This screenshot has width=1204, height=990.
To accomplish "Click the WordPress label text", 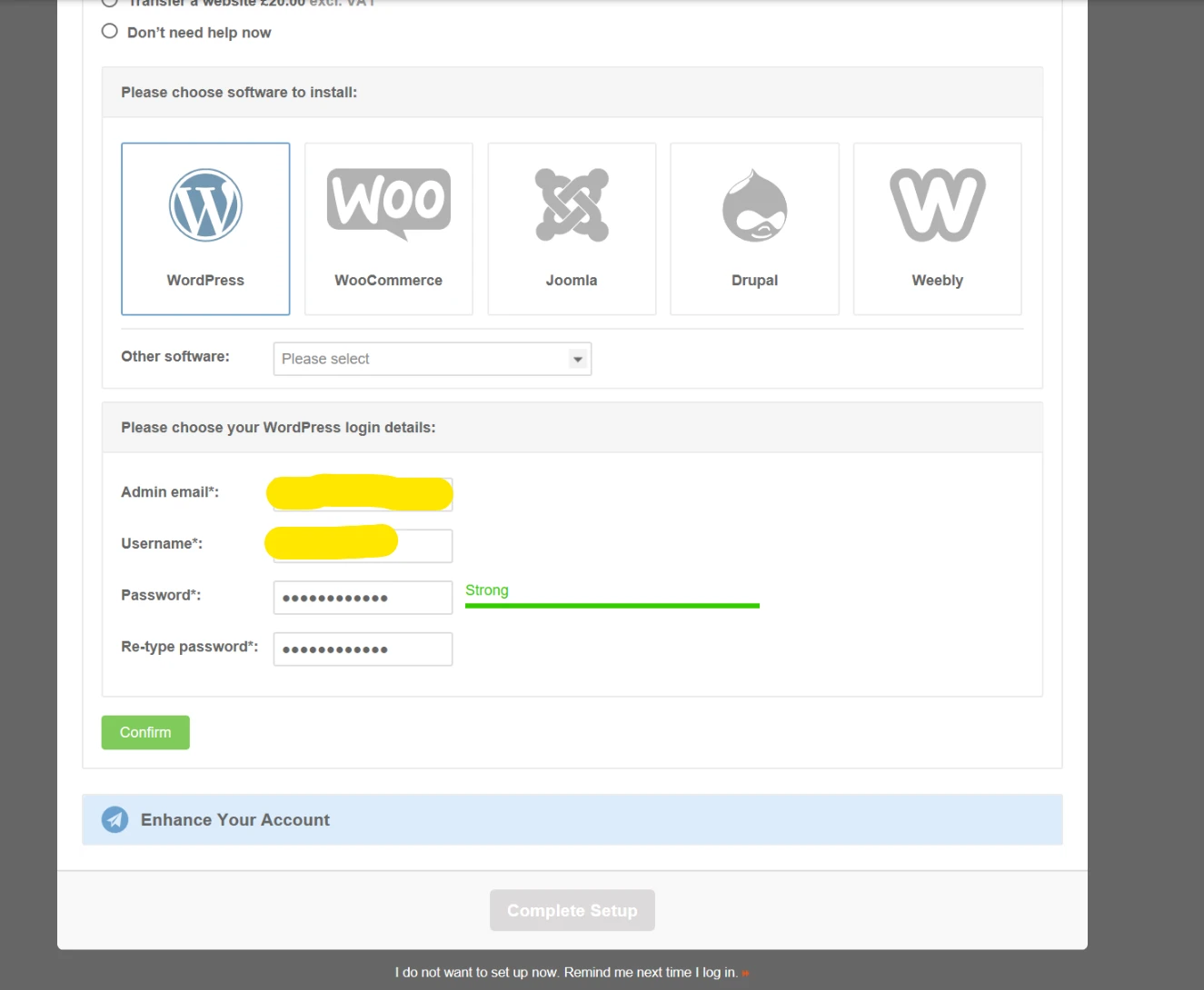I will pos(205,281).
